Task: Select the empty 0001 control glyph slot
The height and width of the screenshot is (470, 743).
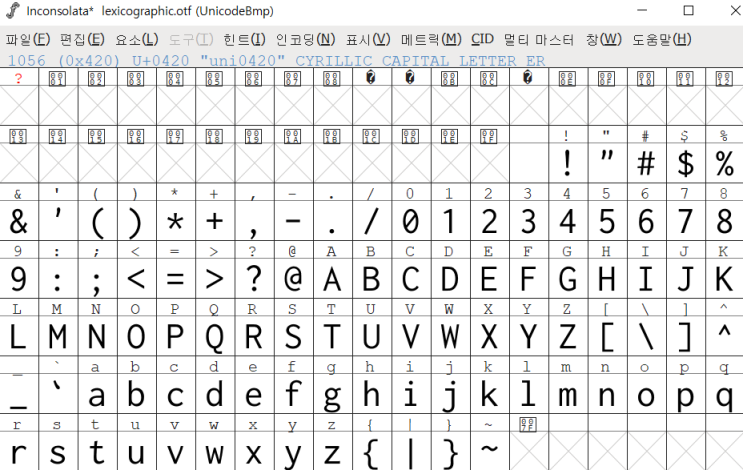Action: [x=58, y=106]
